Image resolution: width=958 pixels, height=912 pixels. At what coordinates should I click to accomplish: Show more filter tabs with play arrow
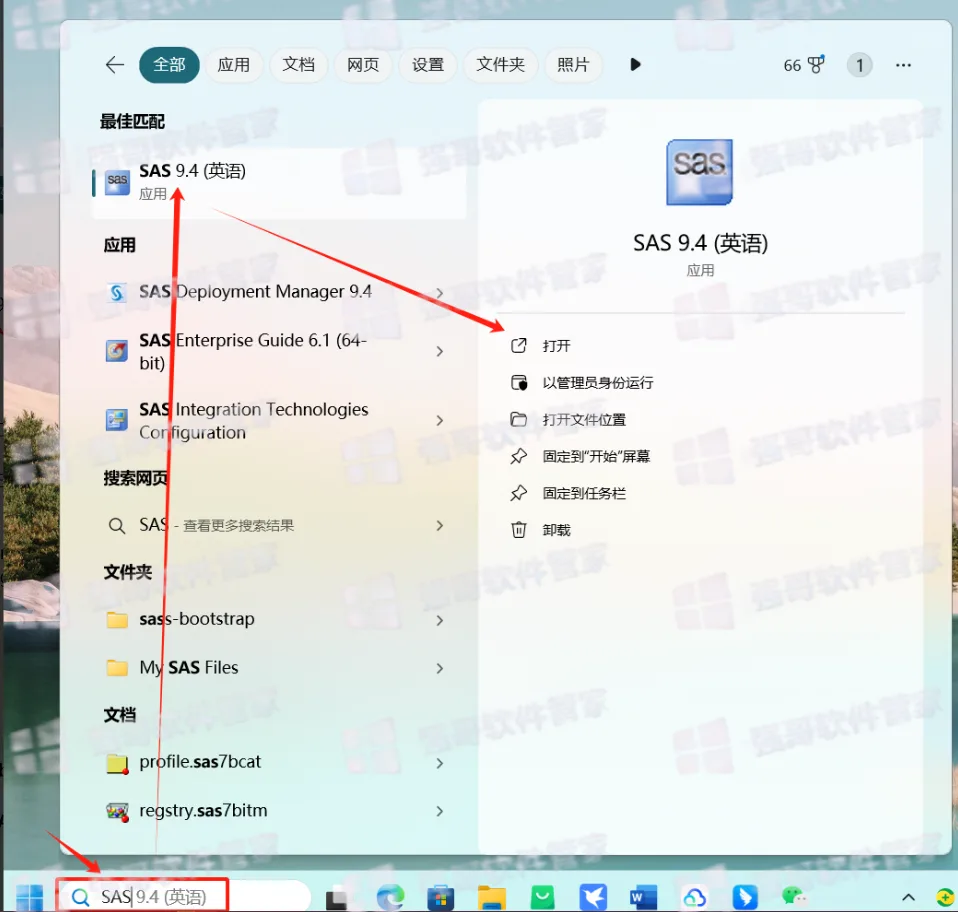click(635, 65)
